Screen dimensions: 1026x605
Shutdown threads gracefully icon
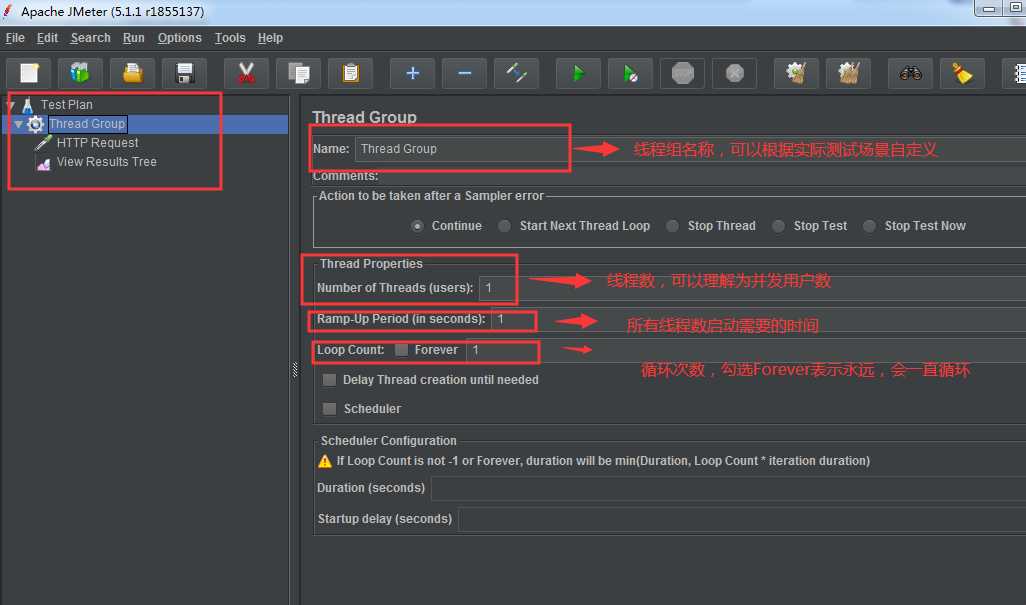click(x=735, y=73)
